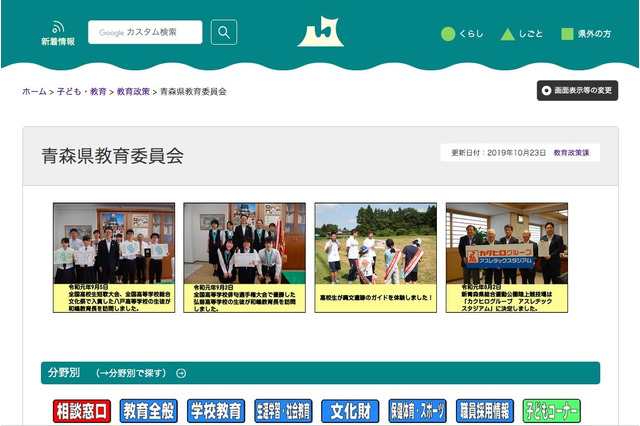The image size is (640, 426).
Task: Open 令和元年9月2日 弘前高等学校 photo
Action: [244, 257]
